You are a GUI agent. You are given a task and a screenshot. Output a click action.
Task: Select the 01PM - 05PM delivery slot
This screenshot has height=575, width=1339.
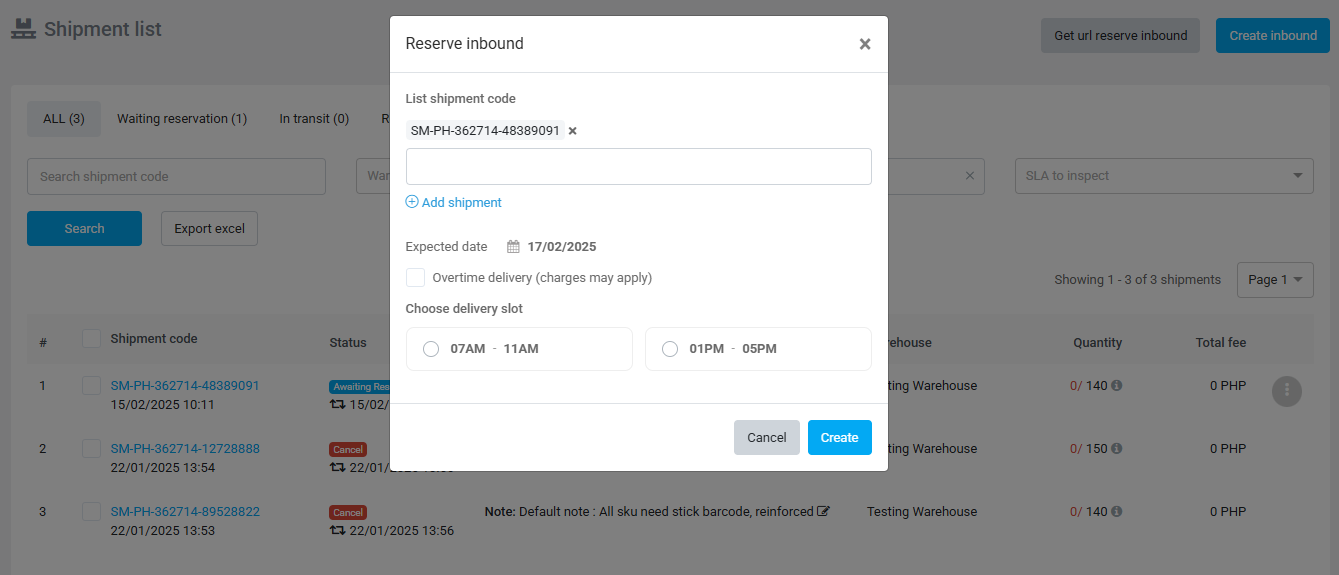670,349
